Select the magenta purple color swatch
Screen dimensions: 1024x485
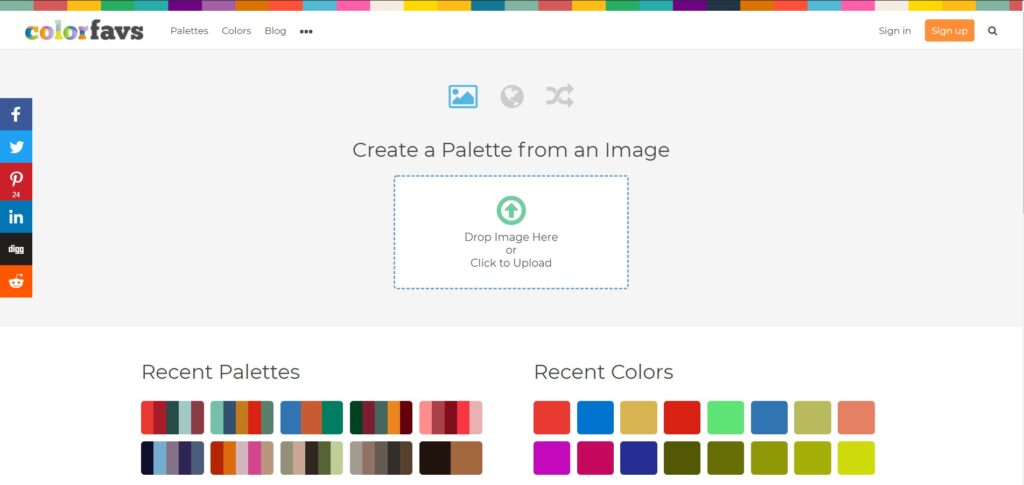click(x=552, y=458)
